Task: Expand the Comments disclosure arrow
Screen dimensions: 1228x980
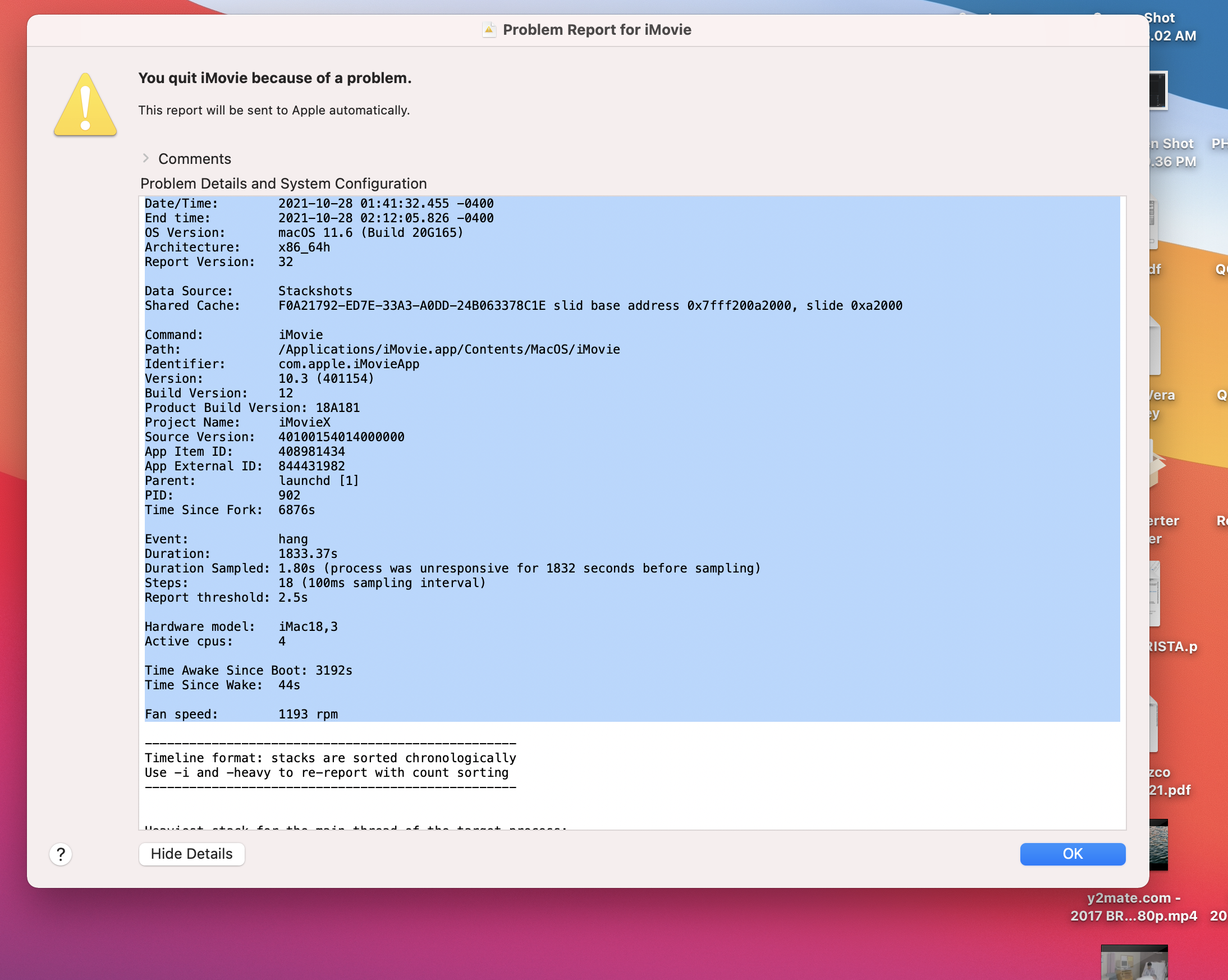Action: pos(146,158)
